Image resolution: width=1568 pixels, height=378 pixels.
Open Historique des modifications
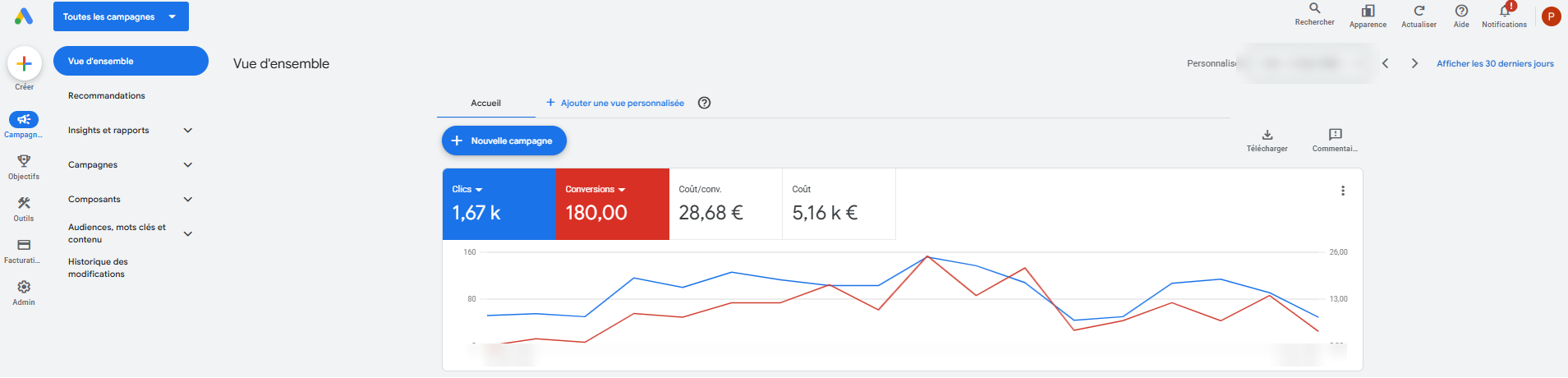pos(98,268)
